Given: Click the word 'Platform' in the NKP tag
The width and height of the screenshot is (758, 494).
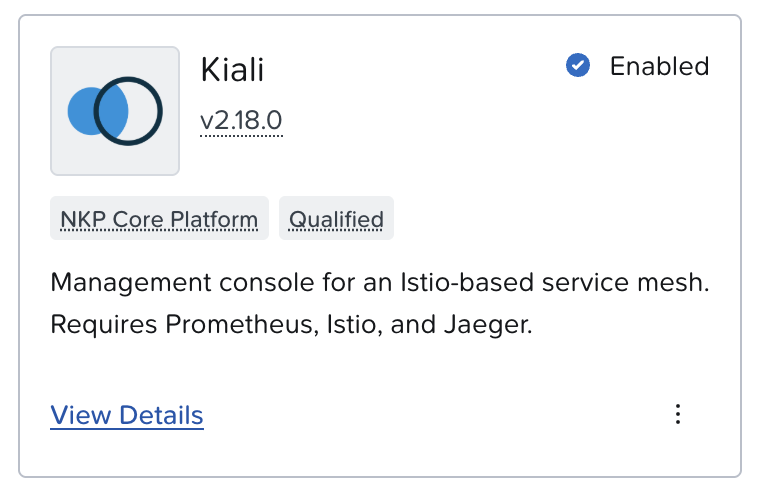Looking at the screenshot, I should [220, 219].
